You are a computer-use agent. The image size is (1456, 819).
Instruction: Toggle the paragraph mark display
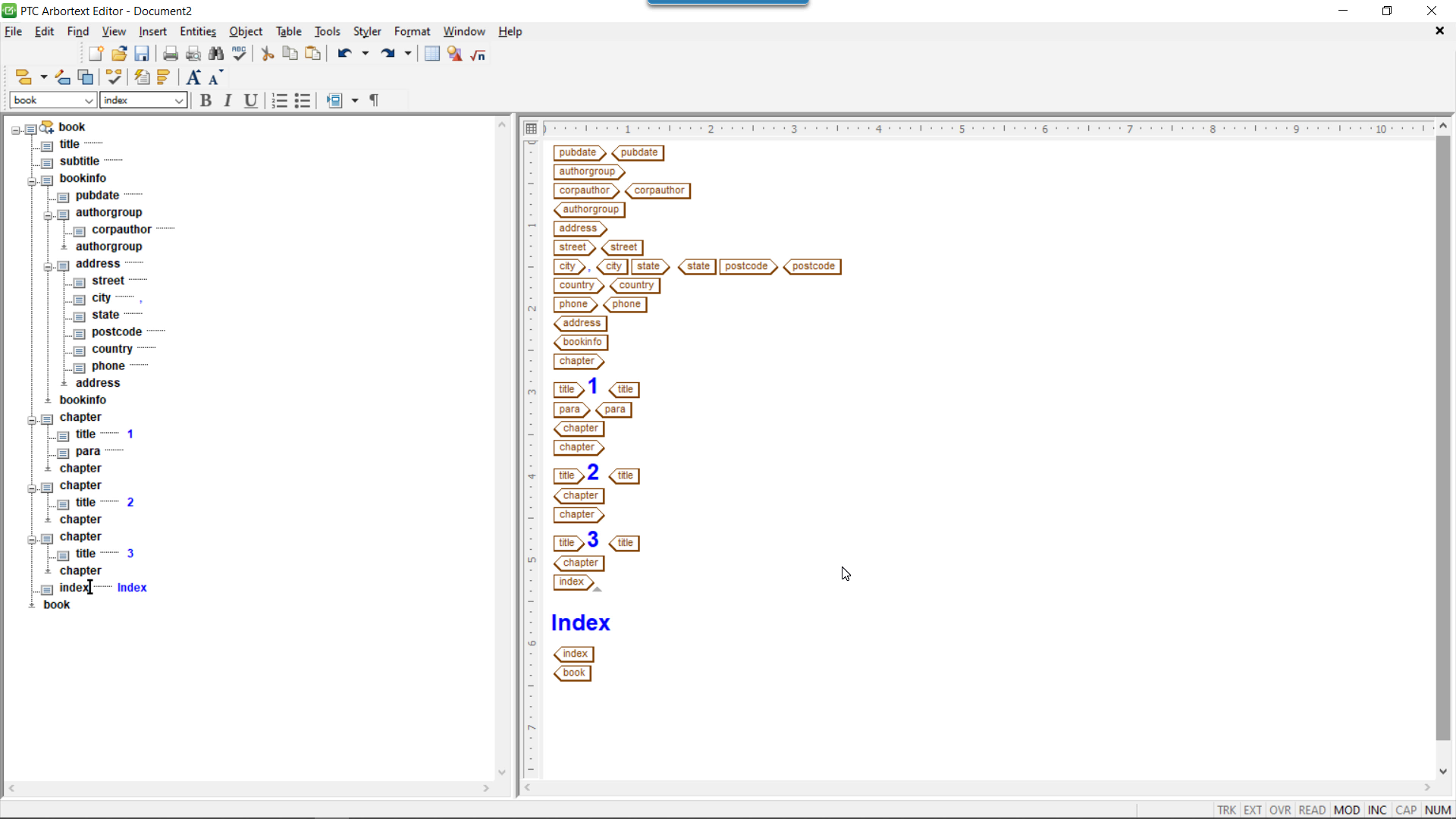[x=374, y=101]
